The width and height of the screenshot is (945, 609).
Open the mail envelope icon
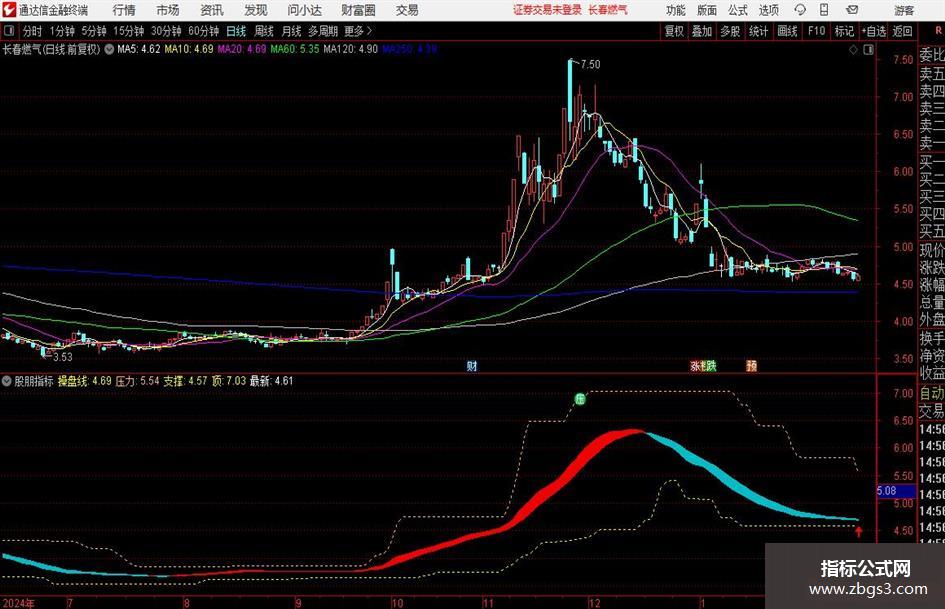click(x=852, y=10)
